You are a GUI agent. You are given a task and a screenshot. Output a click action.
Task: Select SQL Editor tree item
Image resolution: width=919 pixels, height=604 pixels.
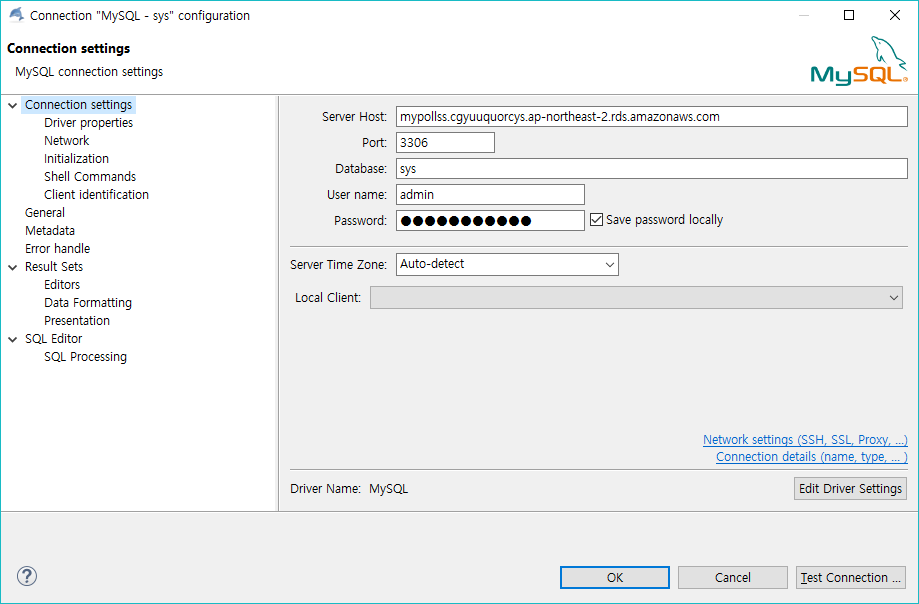(53, 339)
